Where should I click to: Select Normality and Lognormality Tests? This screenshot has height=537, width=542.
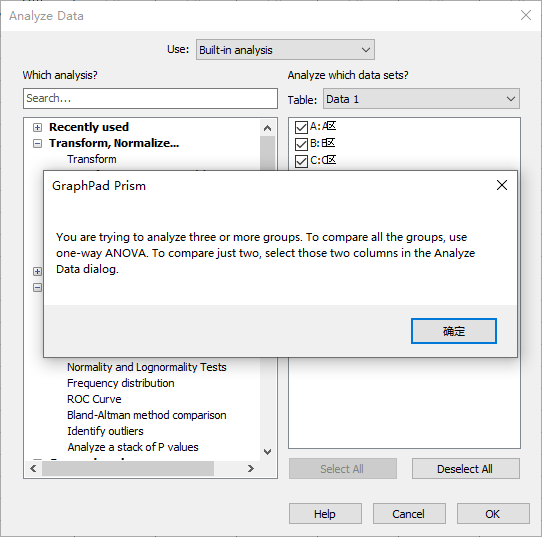coord(147,367)
